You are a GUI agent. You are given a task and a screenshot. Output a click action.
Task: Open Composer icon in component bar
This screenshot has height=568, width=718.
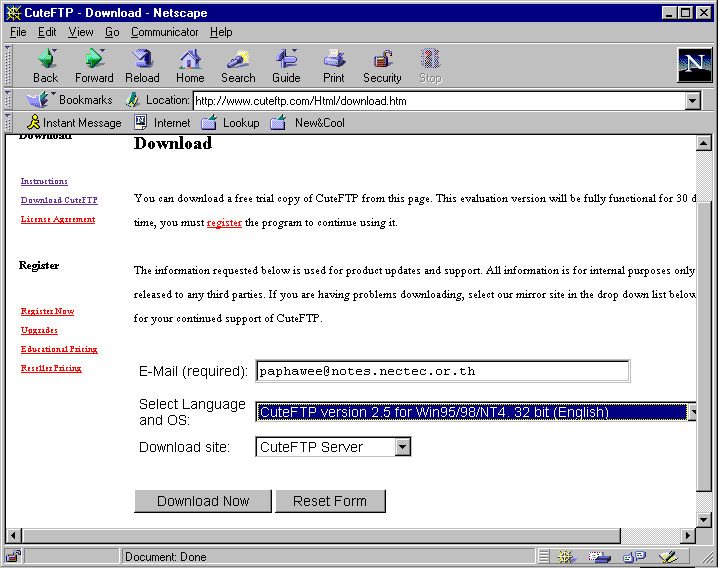point(668,557)
